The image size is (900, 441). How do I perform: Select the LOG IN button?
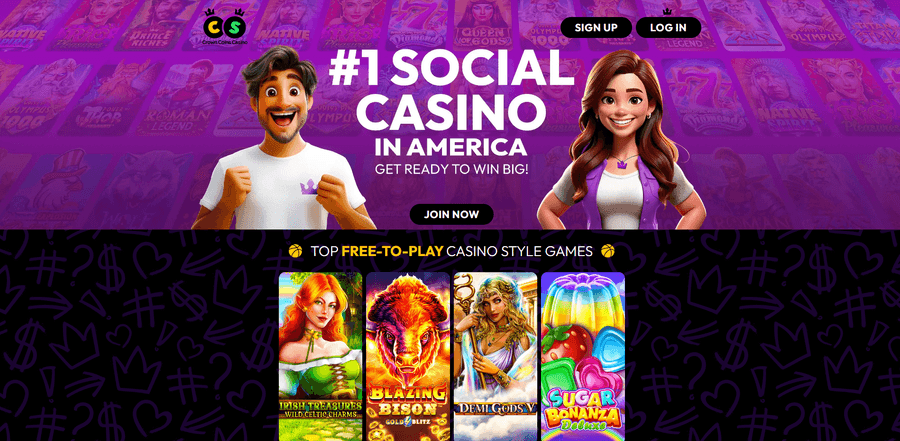(668, 28)
